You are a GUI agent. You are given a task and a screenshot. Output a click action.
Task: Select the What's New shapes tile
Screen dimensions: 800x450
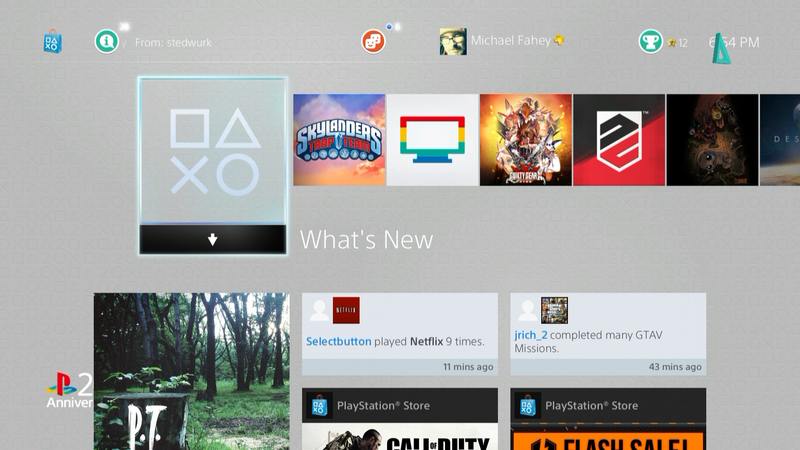(213, 151)
